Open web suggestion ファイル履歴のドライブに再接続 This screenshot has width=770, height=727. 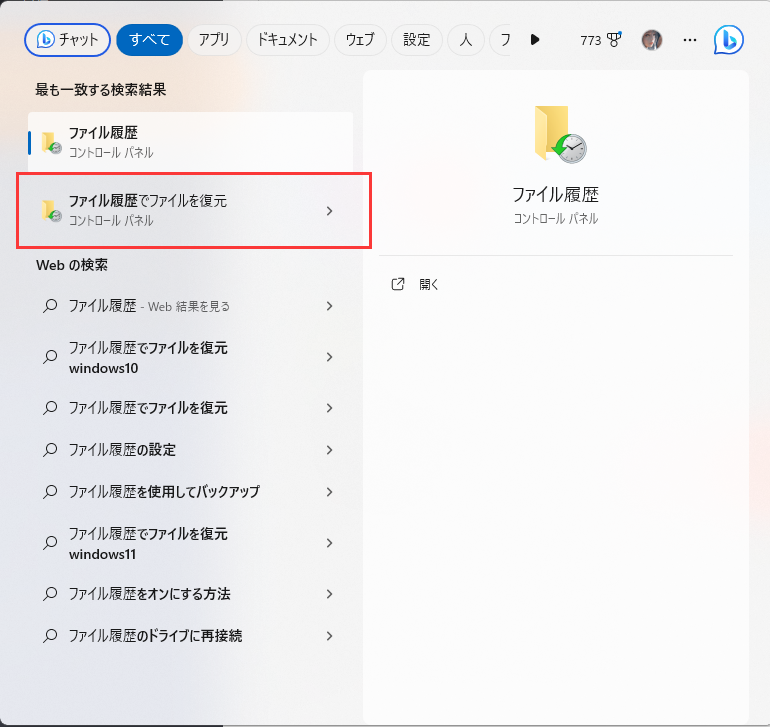tap(191, 636)
